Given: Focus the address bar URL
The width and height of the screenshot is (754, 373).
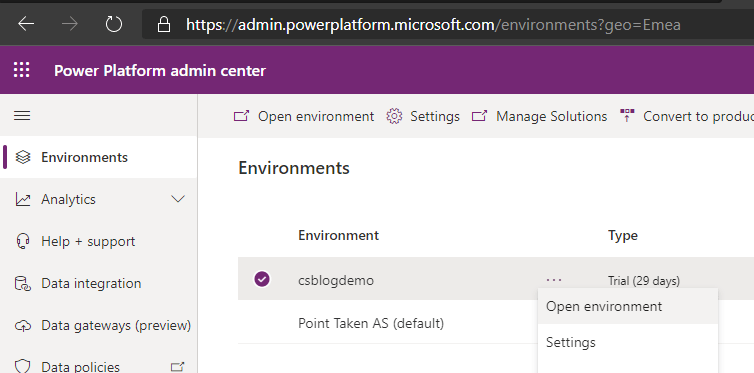Looking at the screenshot, I should (433, 25).
